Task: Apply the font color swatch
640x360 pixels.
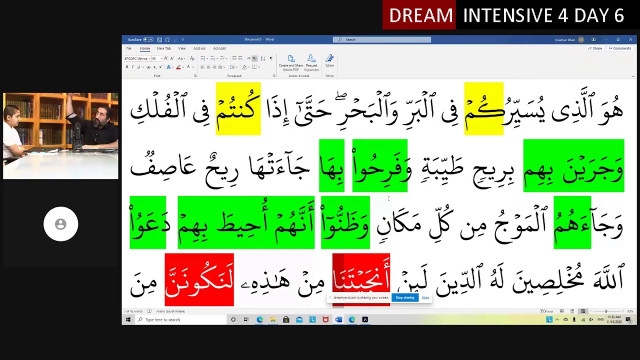Action: (x=189, y=67)
